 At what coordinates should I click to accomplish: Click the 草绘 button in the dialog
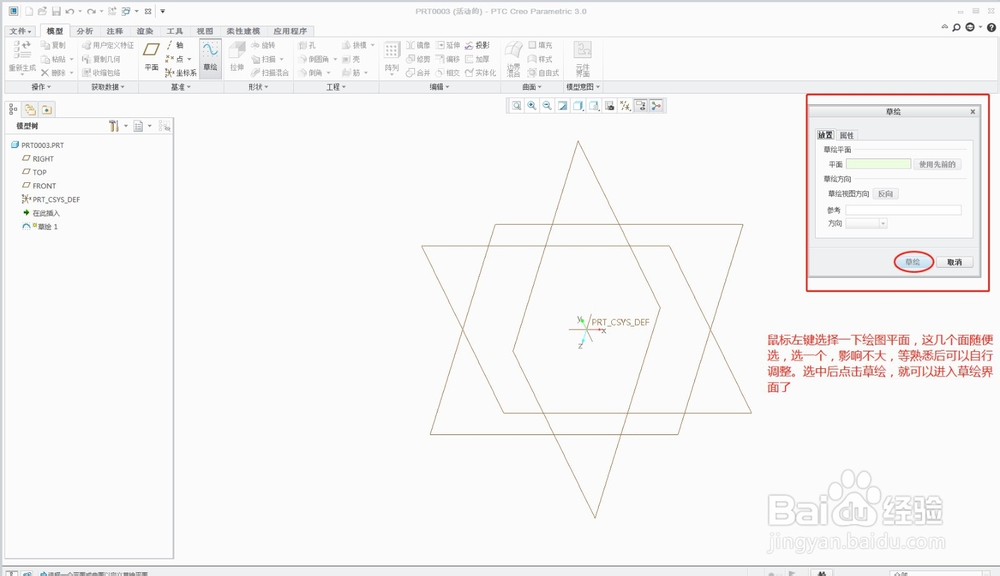[912, 262]
